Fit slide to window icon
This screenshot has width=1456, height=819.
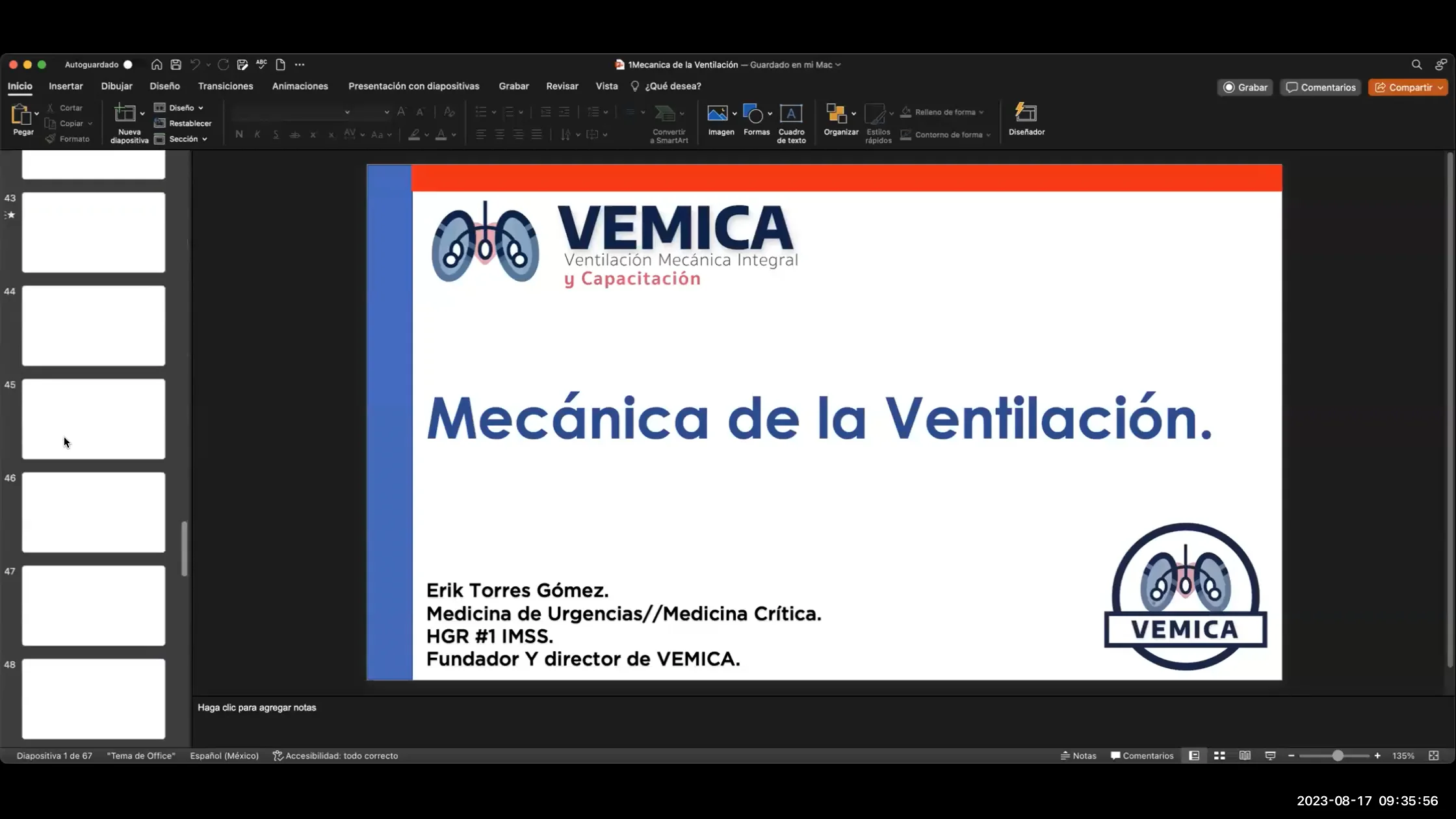[1434, 755]
